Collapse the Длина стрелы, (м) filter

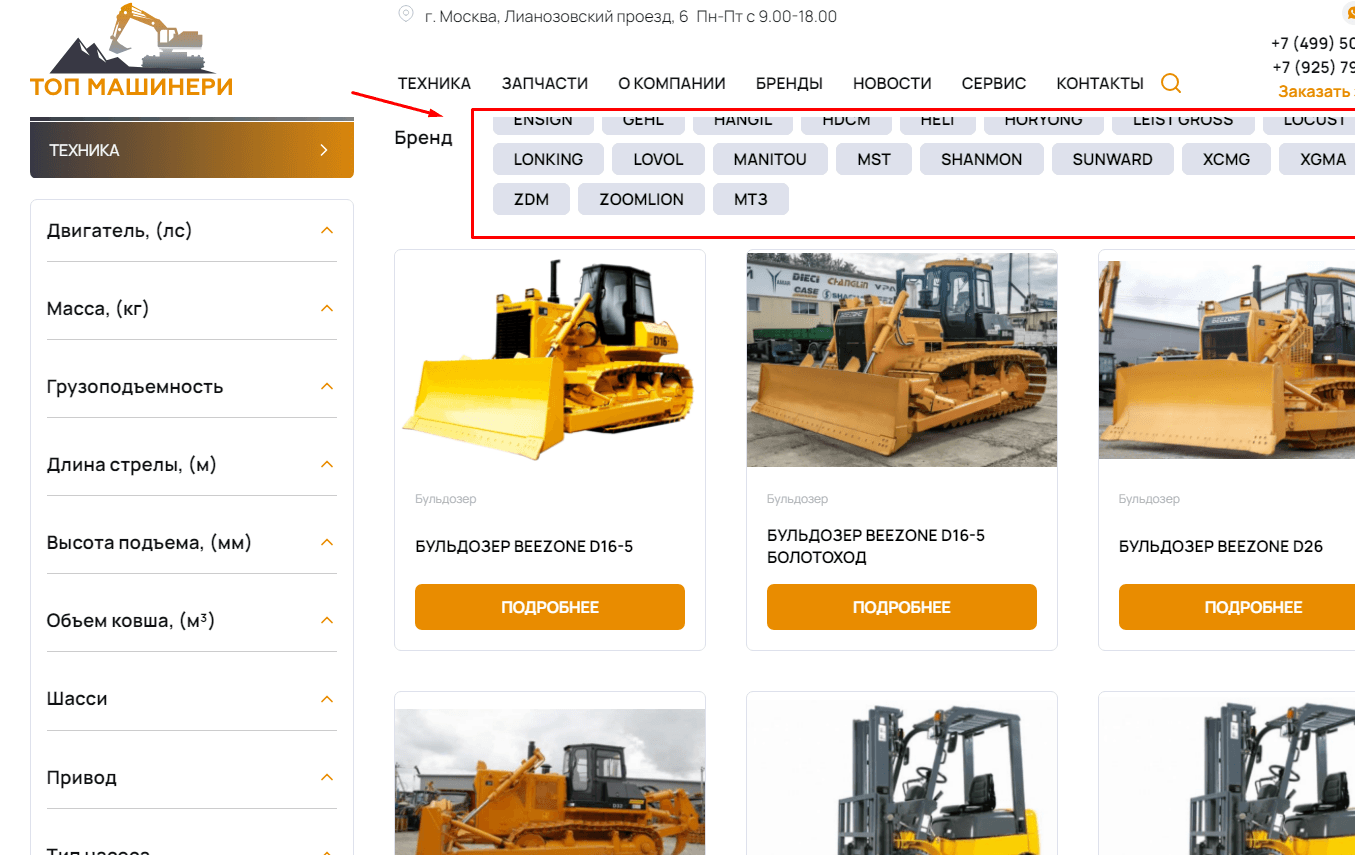tap(326, 465)
